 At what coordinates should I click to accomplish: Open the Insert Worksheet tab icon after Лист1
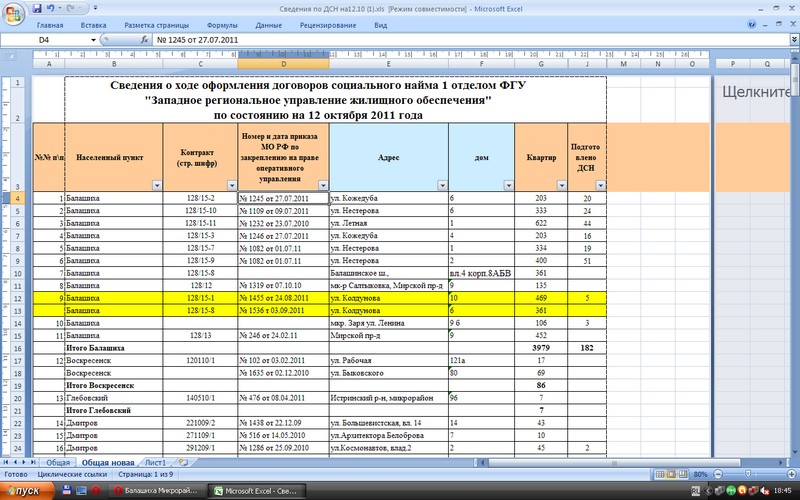coord(182,463)
